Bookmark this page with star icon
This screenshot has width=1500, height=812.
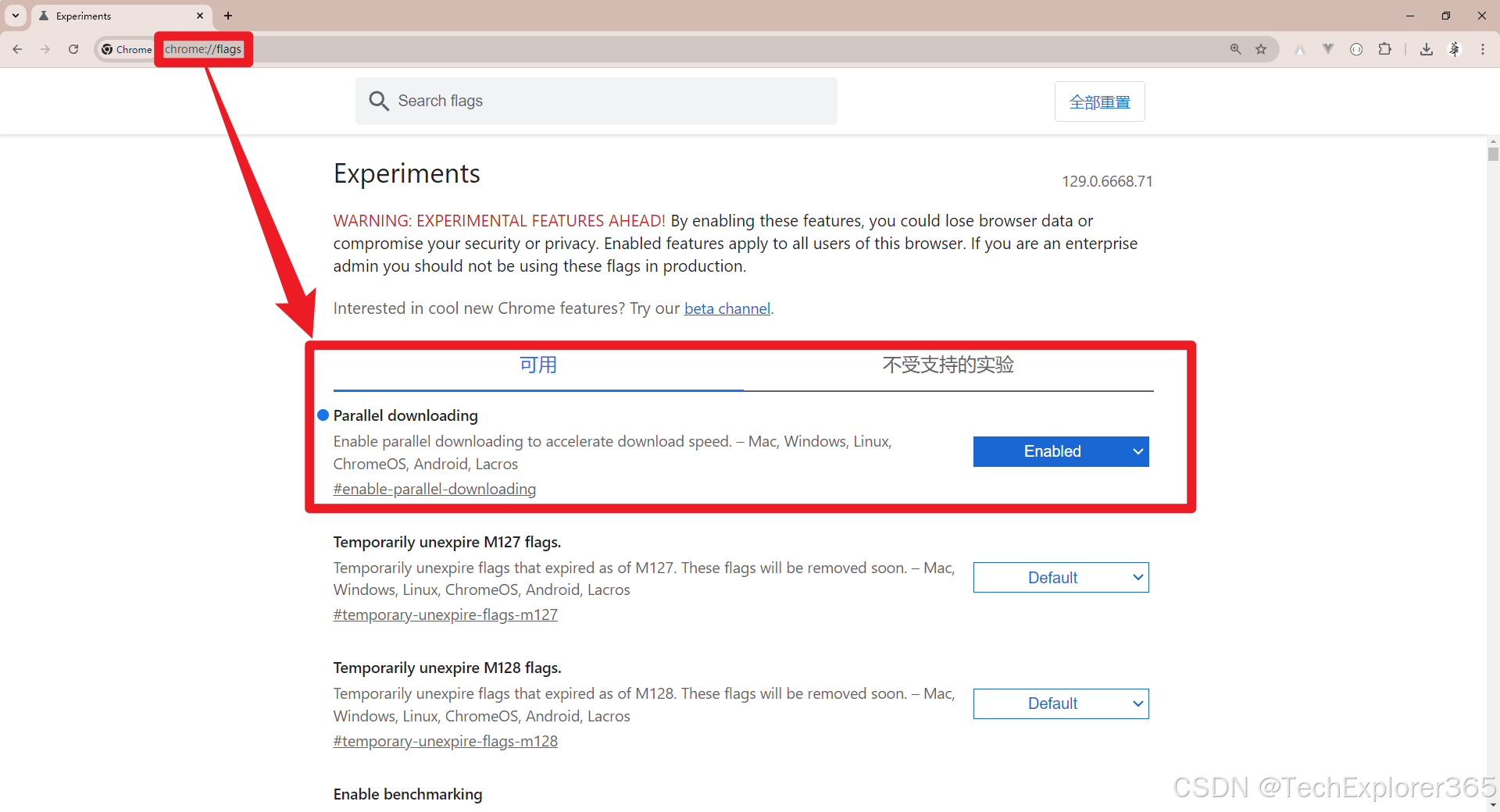(1261, 49)
